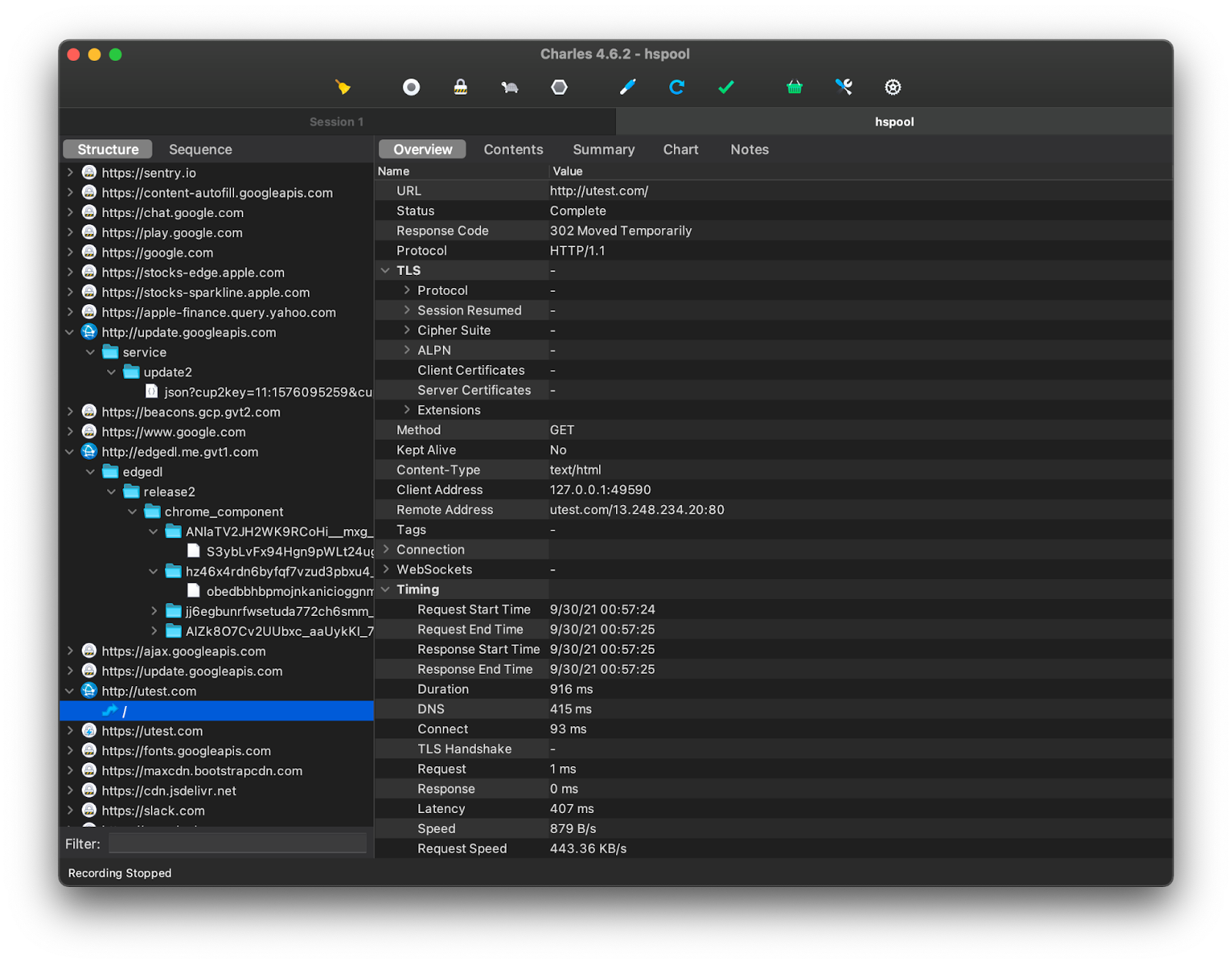
Task: Compose a new request with the pen icon
Action: point(628,87)
